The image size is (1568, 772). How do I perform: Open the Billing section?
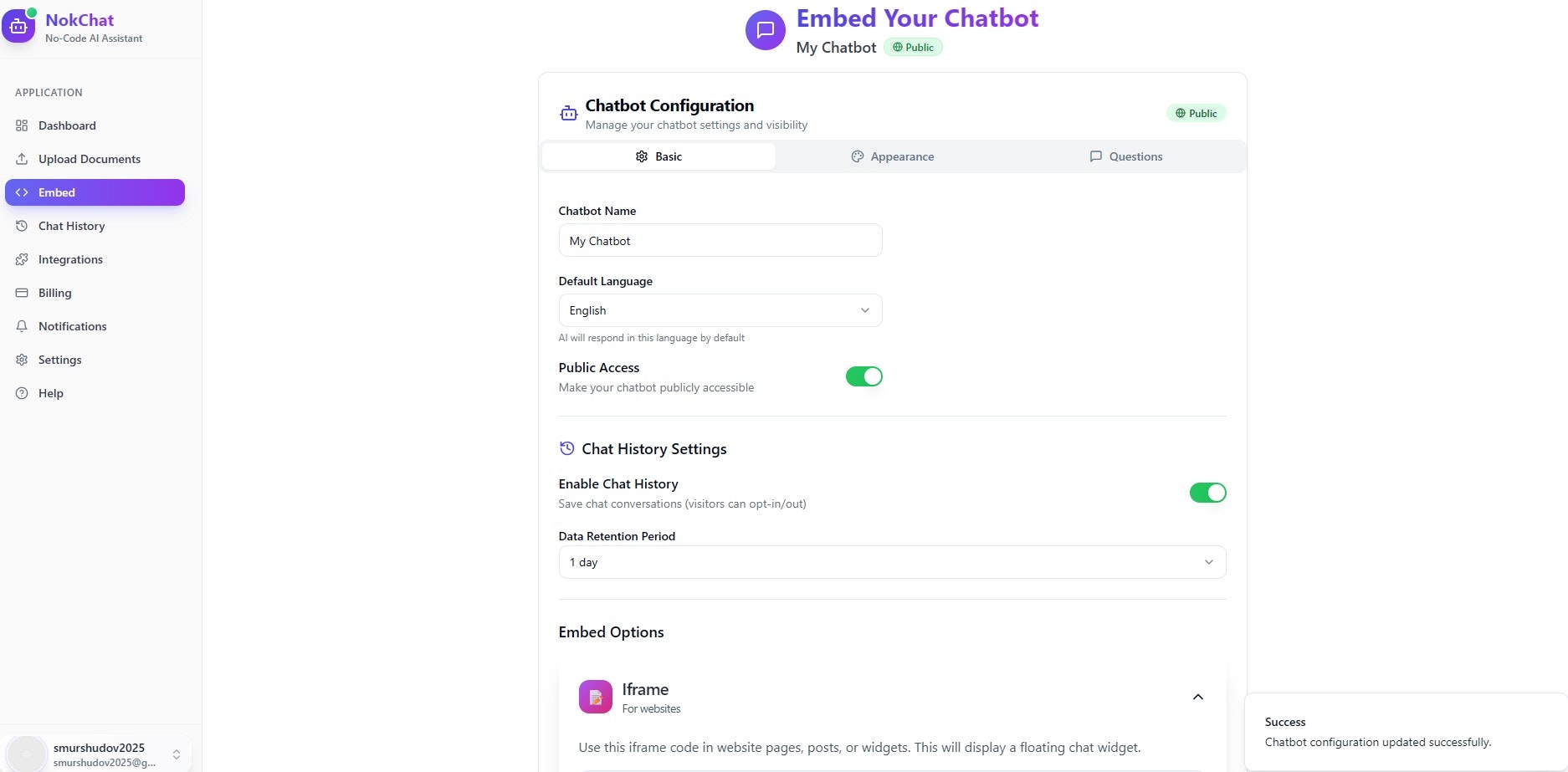[54, 293]
